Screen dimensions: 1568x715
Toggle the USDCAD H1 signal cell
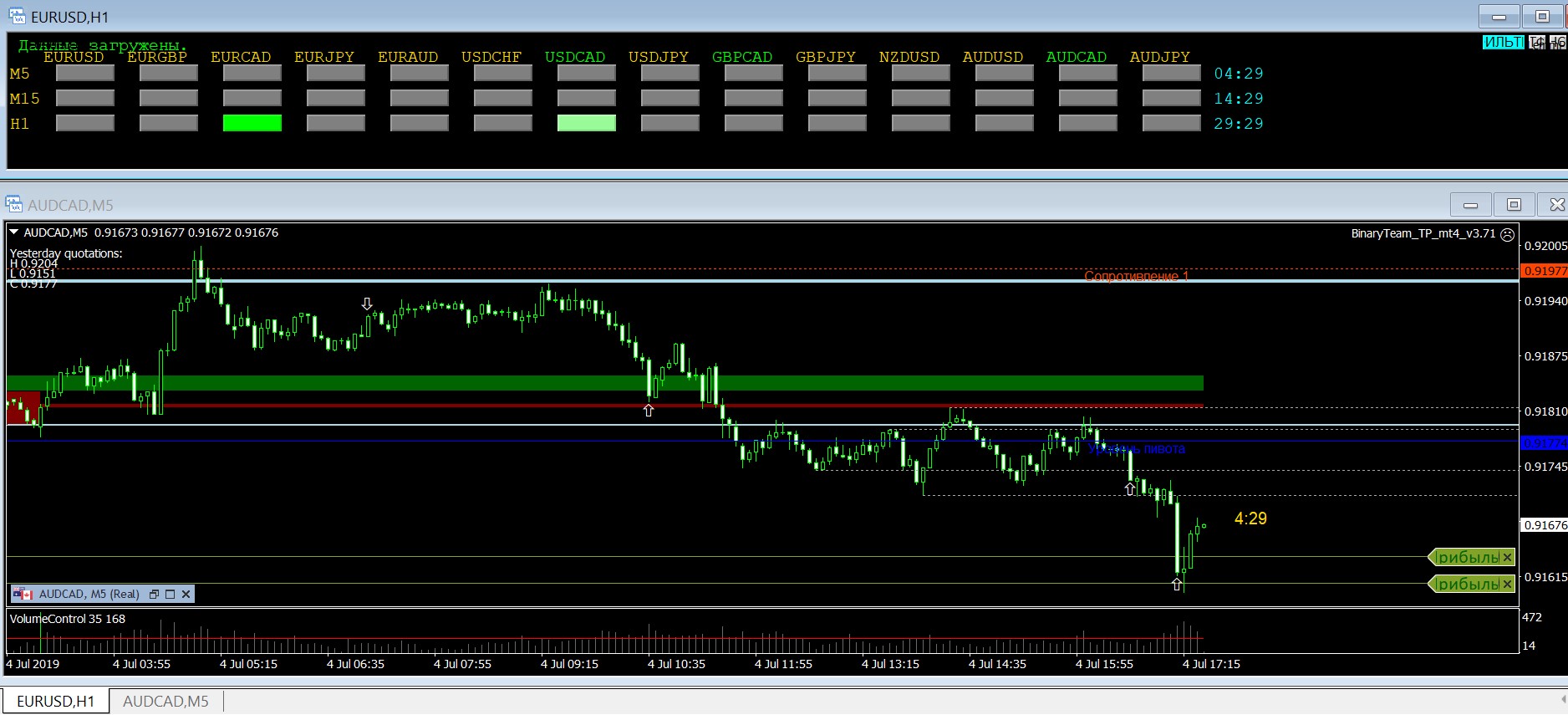(586, 124)
